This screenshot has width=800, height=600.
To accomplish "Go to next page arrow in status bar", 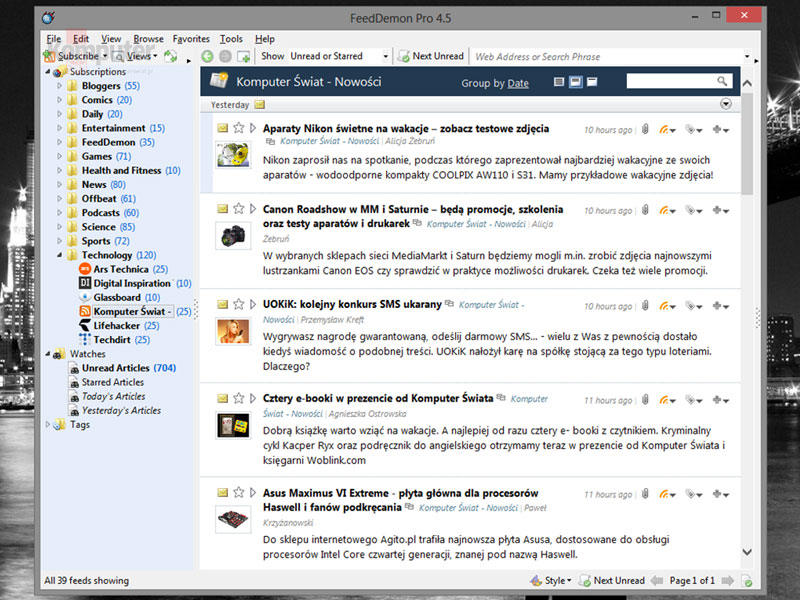I will [x=728, y=581].
